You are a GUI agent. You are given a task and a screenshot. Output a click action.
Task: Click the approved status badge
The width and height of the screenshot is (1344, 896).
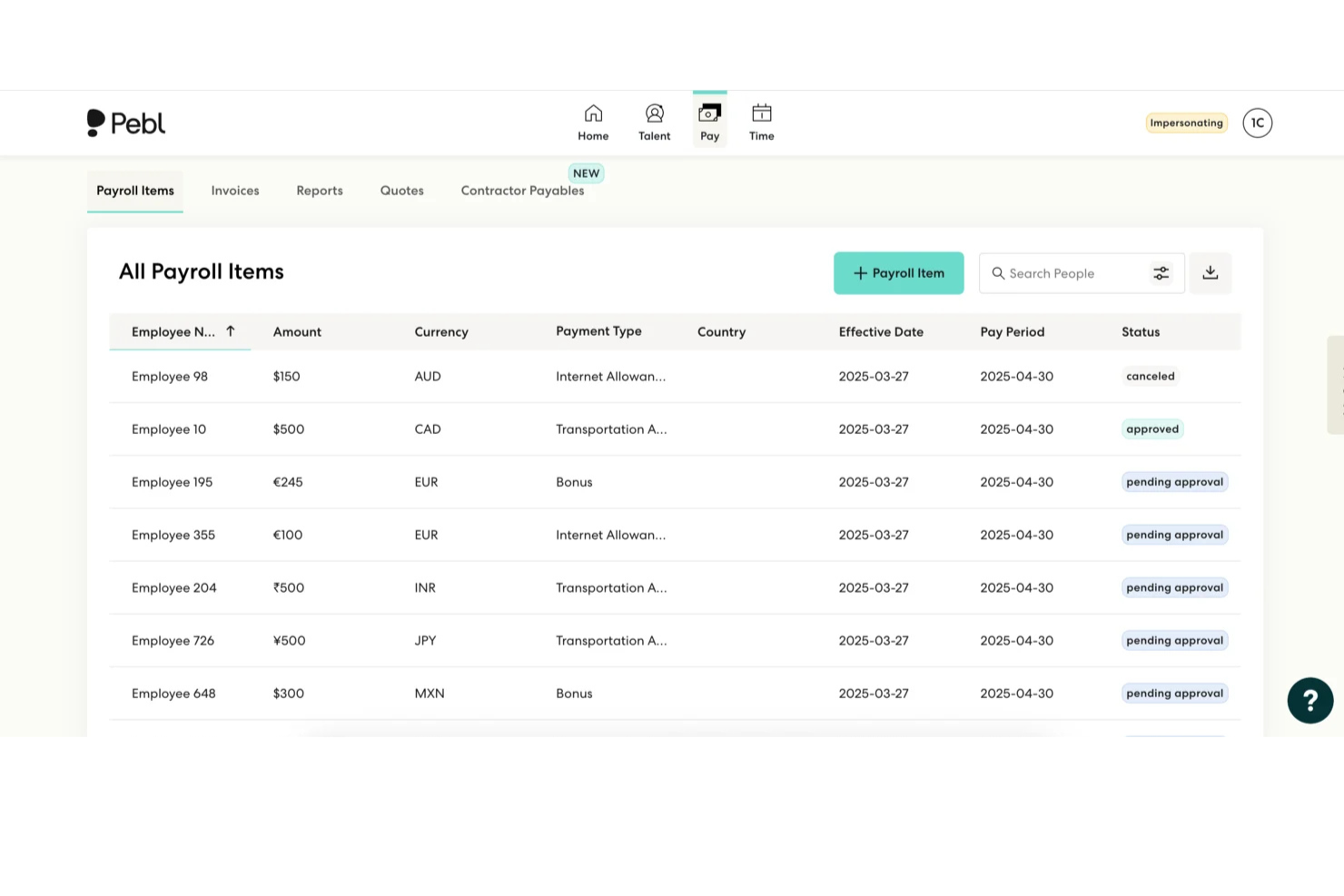coord(1152,428)
